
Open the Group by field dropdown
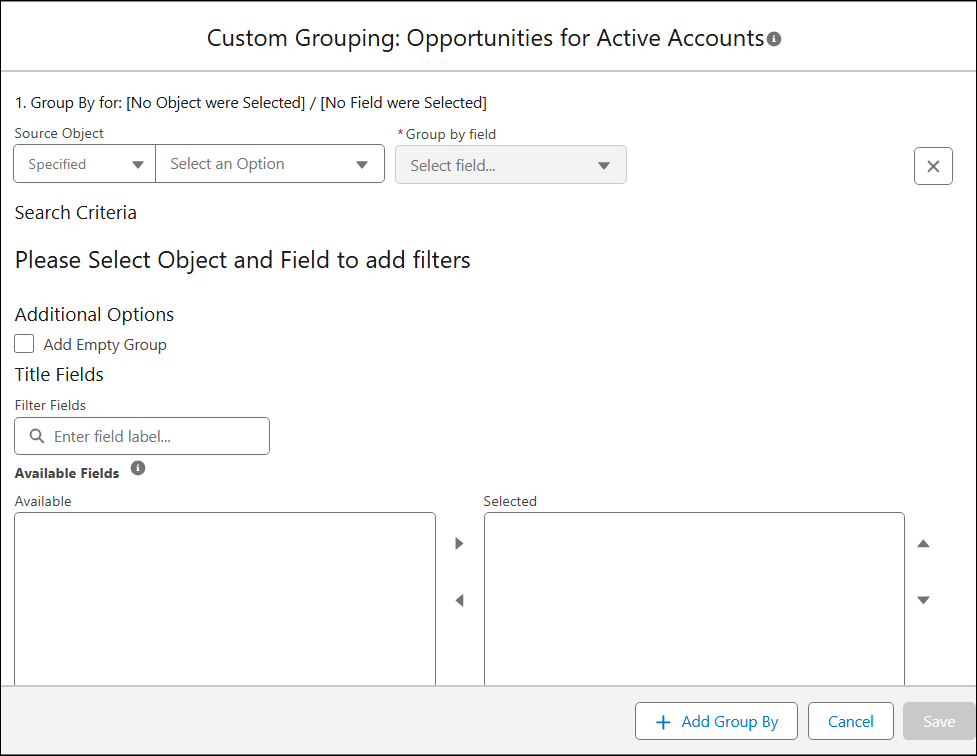(x=511, y=164)
